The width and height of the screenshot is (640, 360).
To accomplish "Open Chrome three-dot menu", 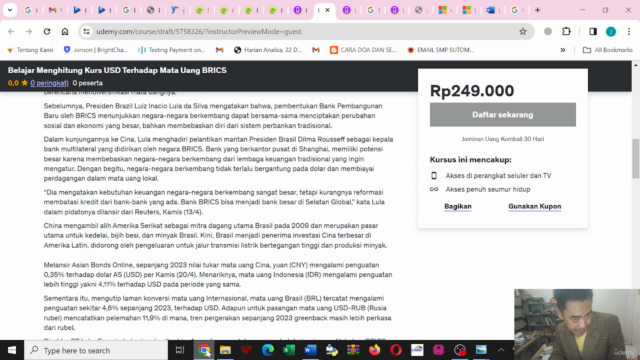I will [629, 31].
